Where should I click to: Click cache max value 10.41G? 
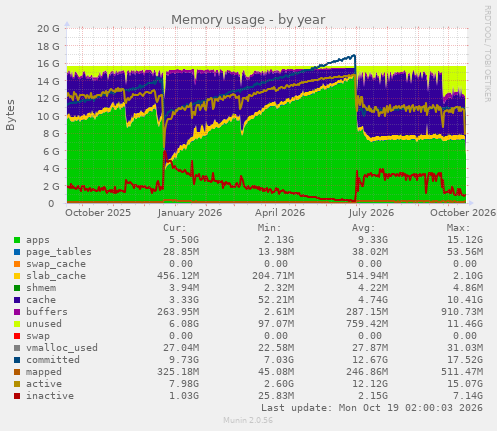click(465, 300)
